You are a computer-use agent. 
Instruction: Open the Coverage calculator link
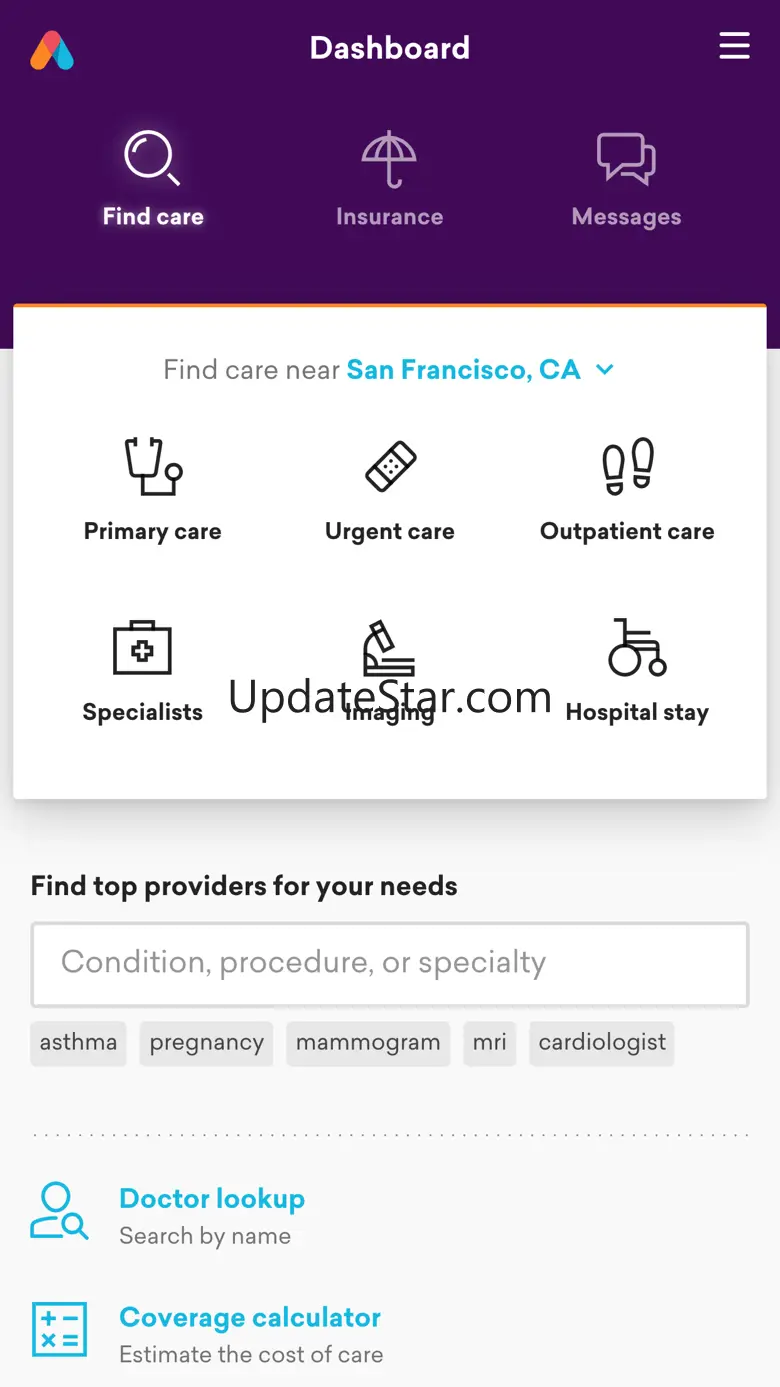[250, 1317]
